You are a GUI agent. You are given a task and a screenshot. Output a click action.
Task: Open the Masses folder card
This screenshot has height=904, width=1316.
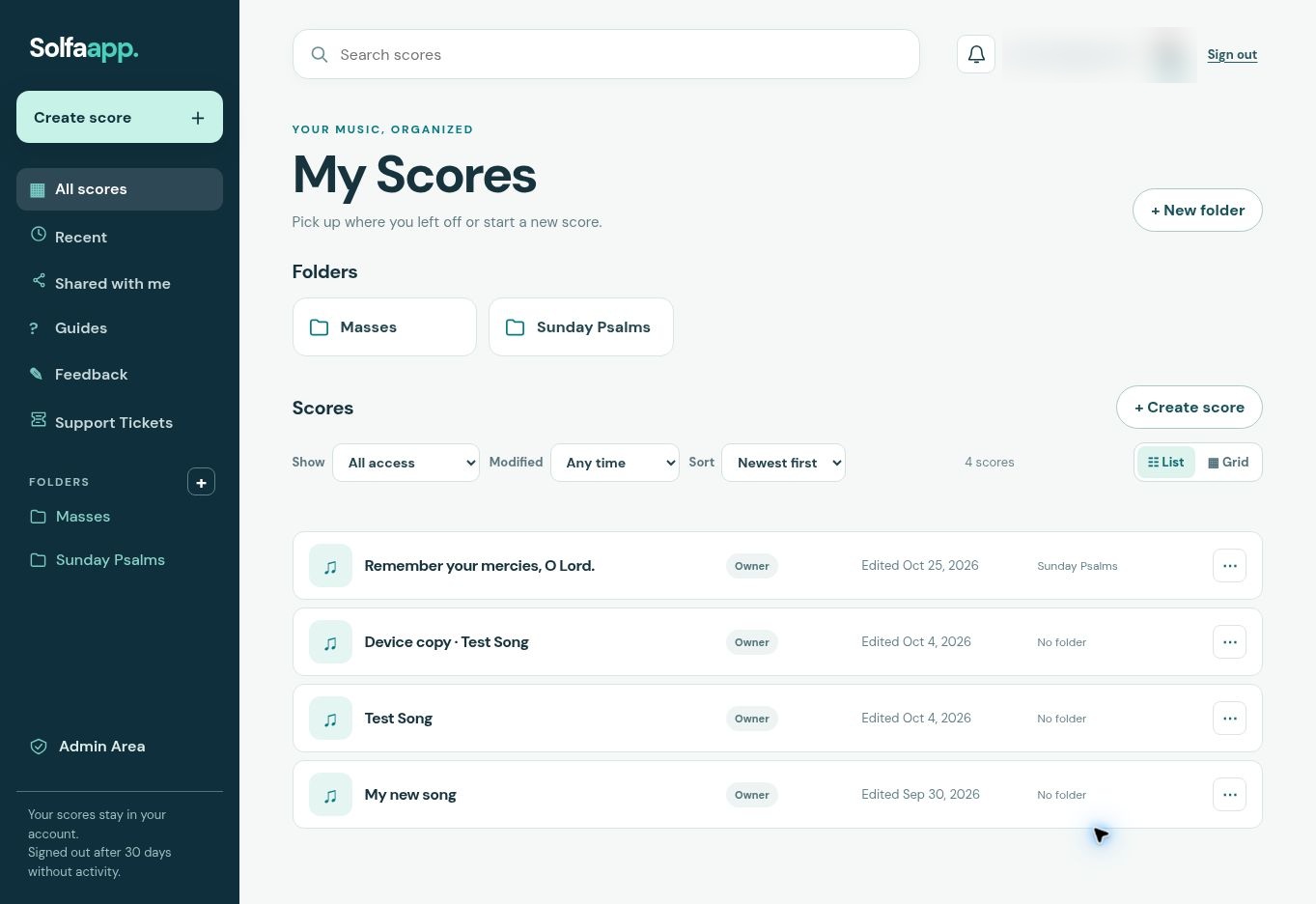click(x=384, y=326)
